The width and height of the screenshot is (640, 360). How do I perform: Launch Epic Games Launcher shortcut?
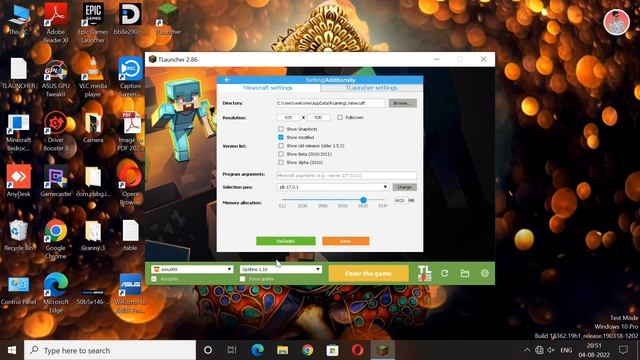(x=93, y=22)
